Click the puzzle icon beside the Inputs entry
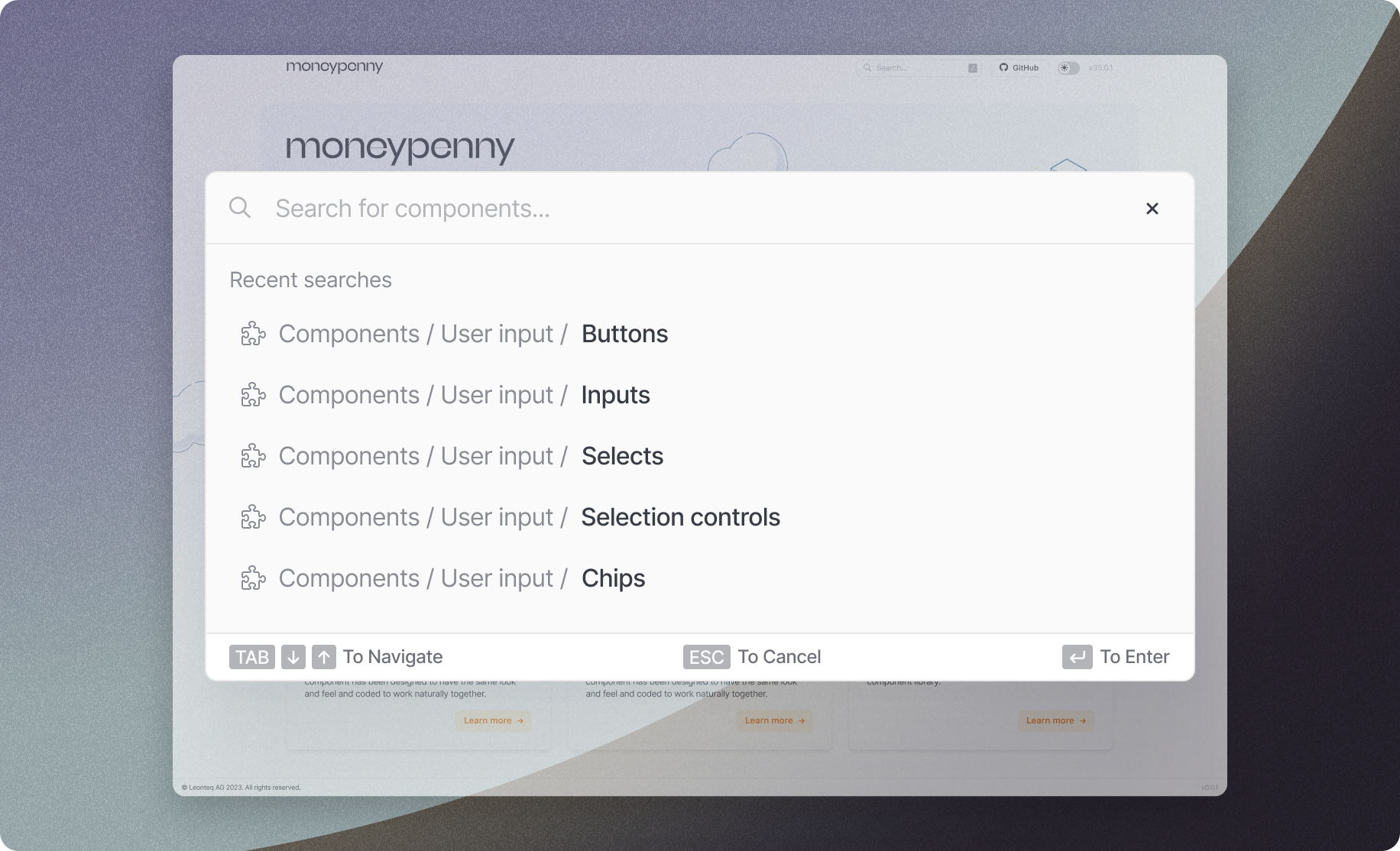The width and height of the screenshot is (1400, 851). (252, 395)
